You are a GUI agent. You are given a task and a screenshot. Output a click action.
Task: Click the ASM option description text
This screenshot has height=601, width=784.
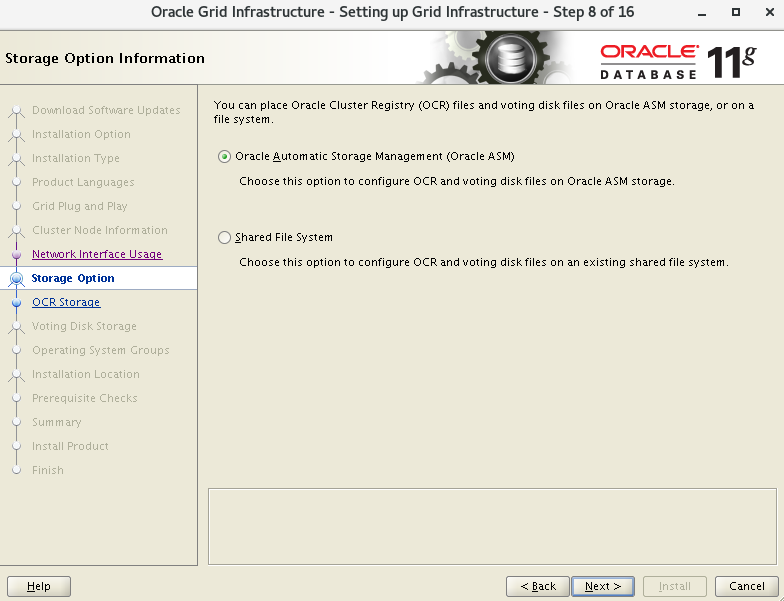click(457, 181)
